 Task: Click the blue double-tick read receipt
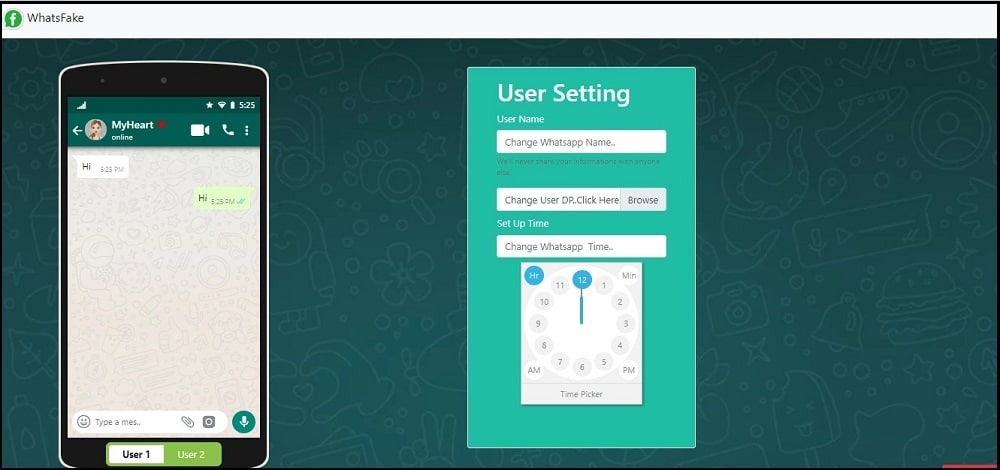pos(241,201)
